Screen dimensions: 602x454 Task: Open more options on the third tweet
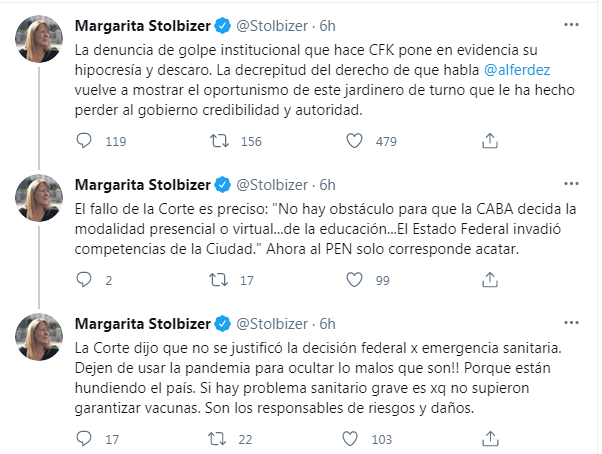571,323
